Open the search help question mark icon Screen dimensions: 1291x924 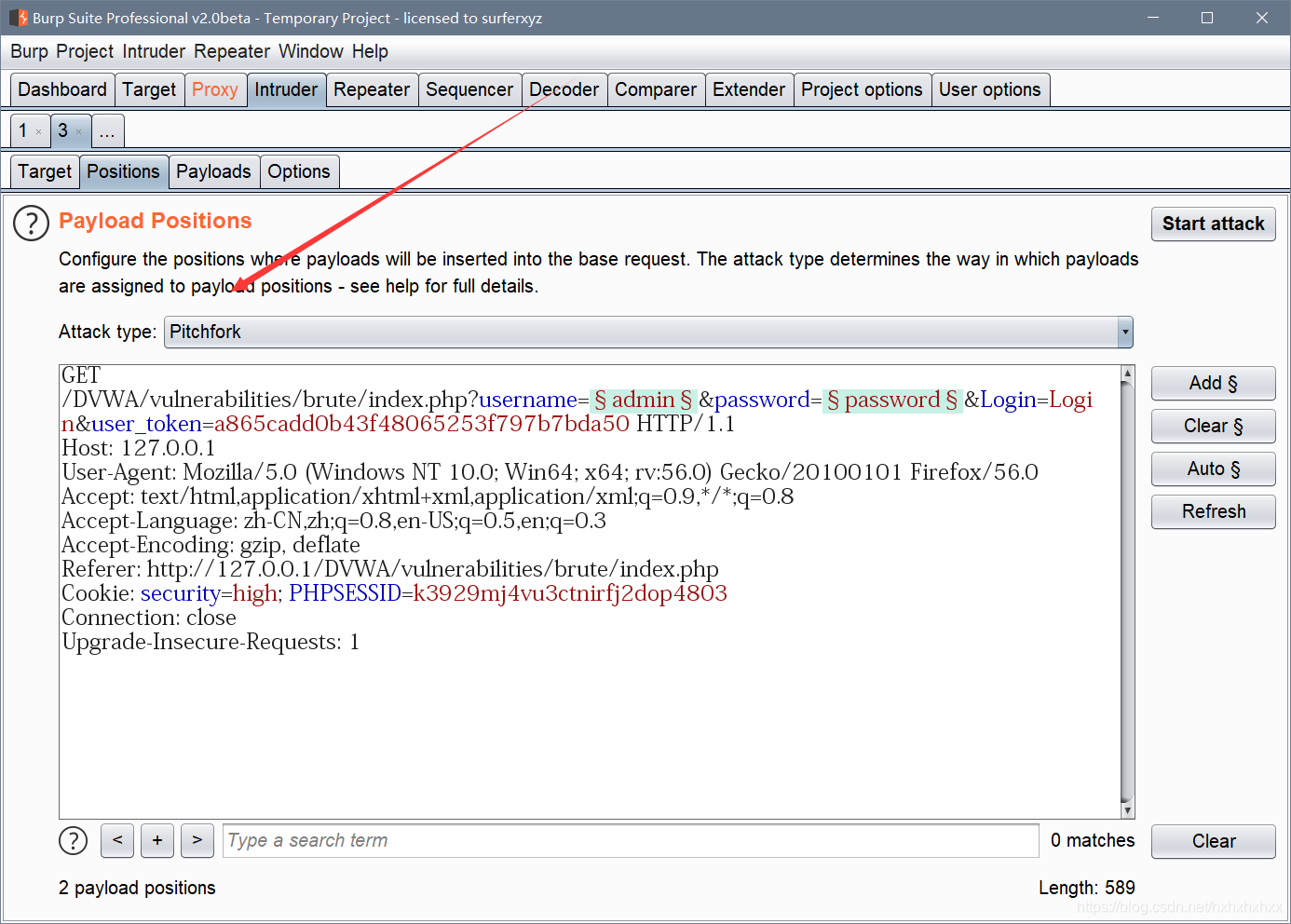pos(73,841)
